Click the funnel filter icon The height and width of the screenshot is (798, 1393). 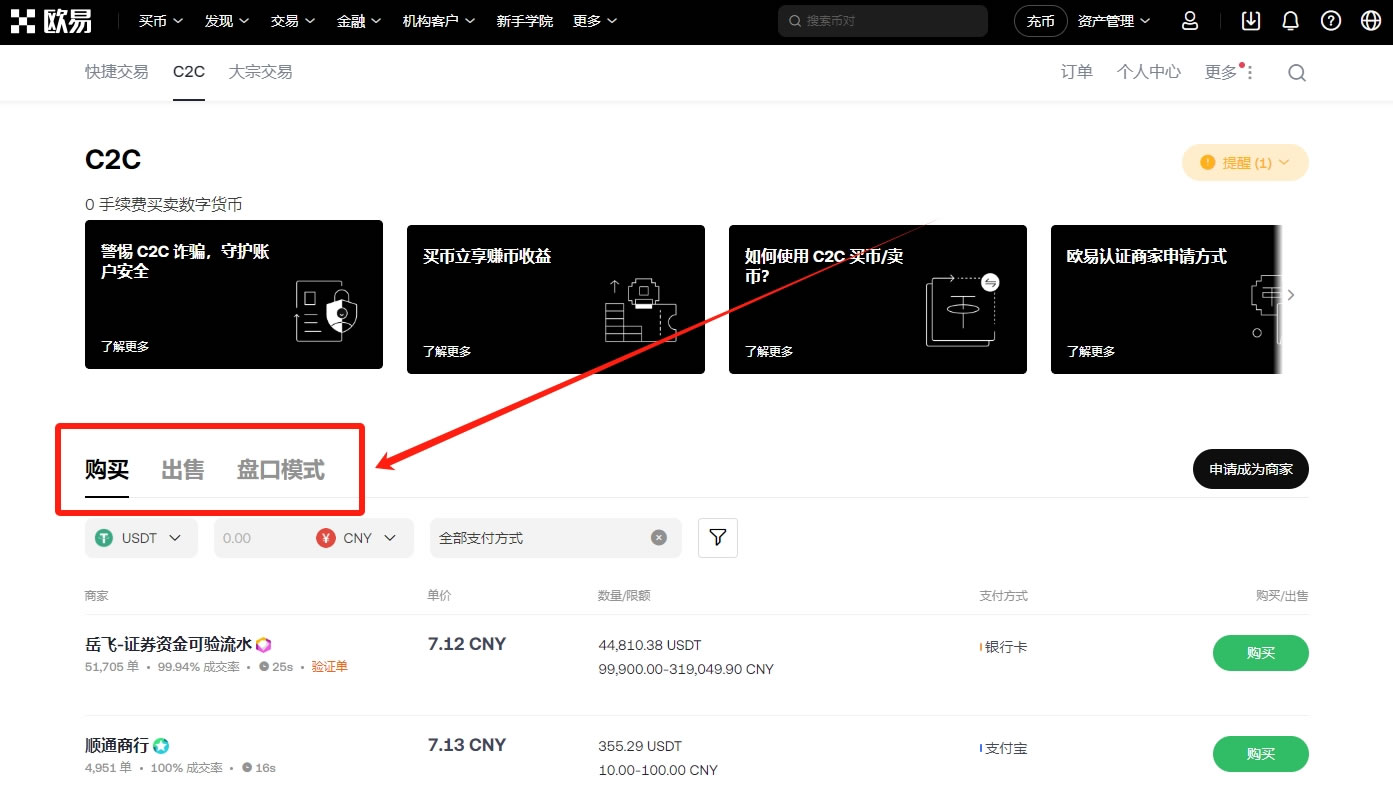coord(717,538)
